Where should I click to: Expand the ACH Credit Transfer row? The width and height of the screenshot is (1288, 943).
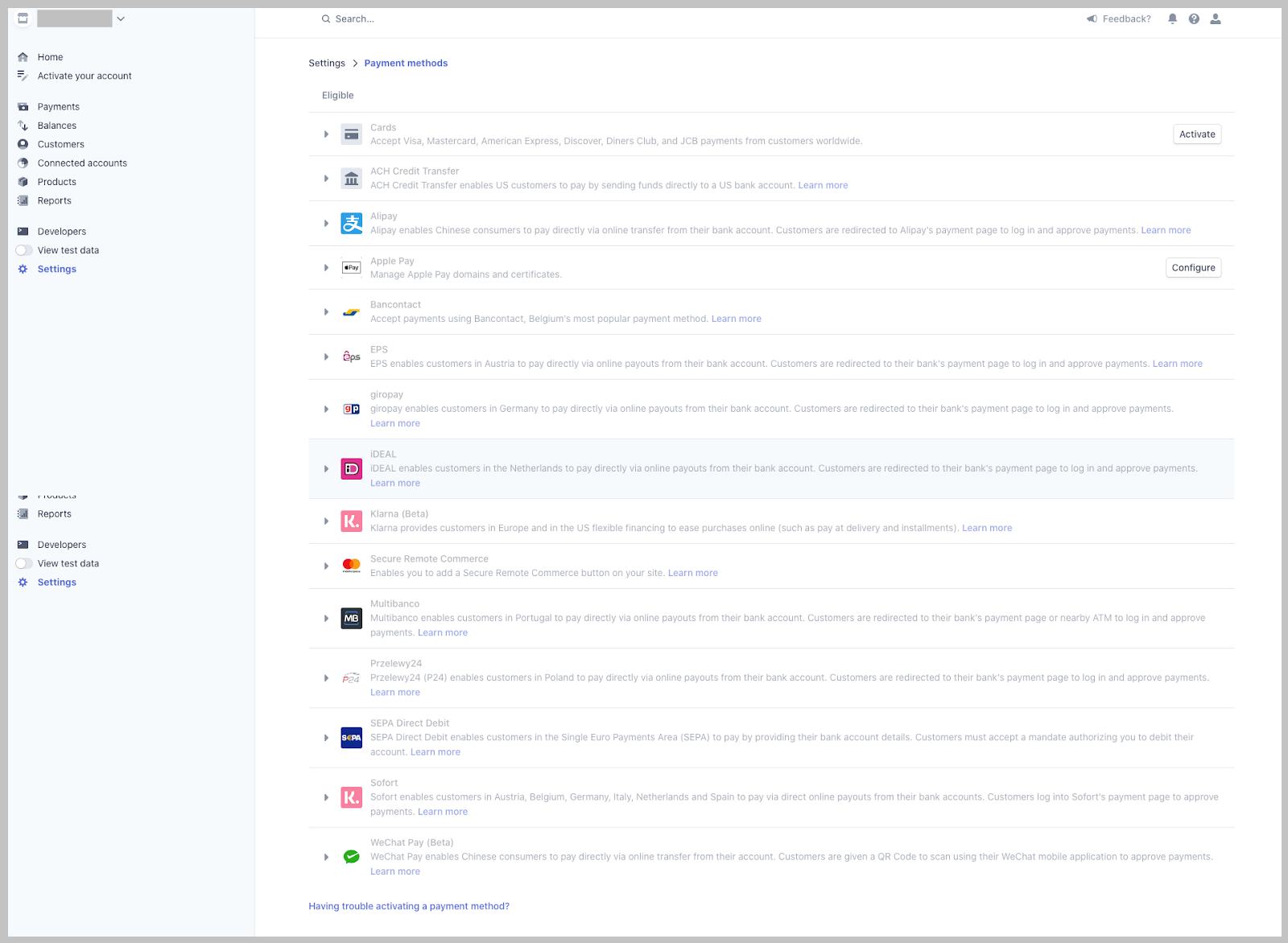coord(326,179)
